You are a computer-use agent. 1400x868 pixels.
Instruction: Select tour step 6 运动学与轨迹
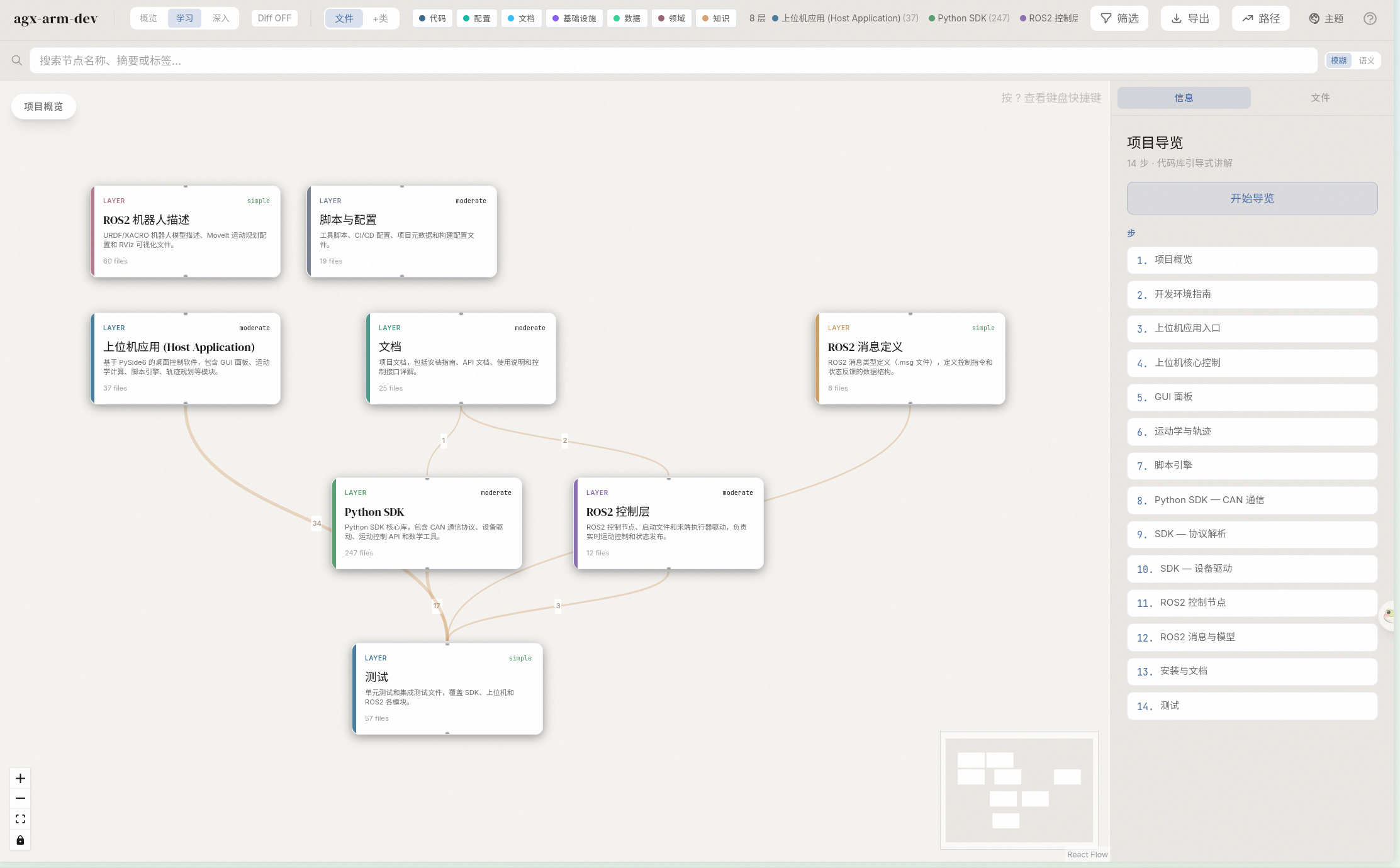click(1252, 431)
